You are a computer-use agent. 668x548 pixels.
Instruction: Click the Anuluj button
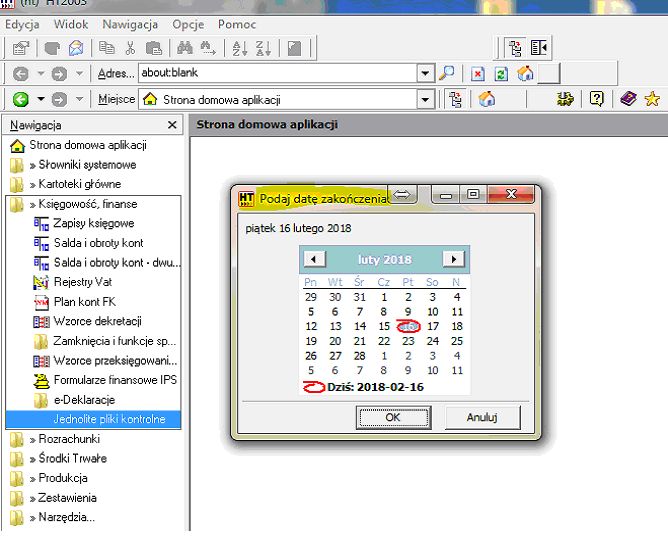[482, 417]
